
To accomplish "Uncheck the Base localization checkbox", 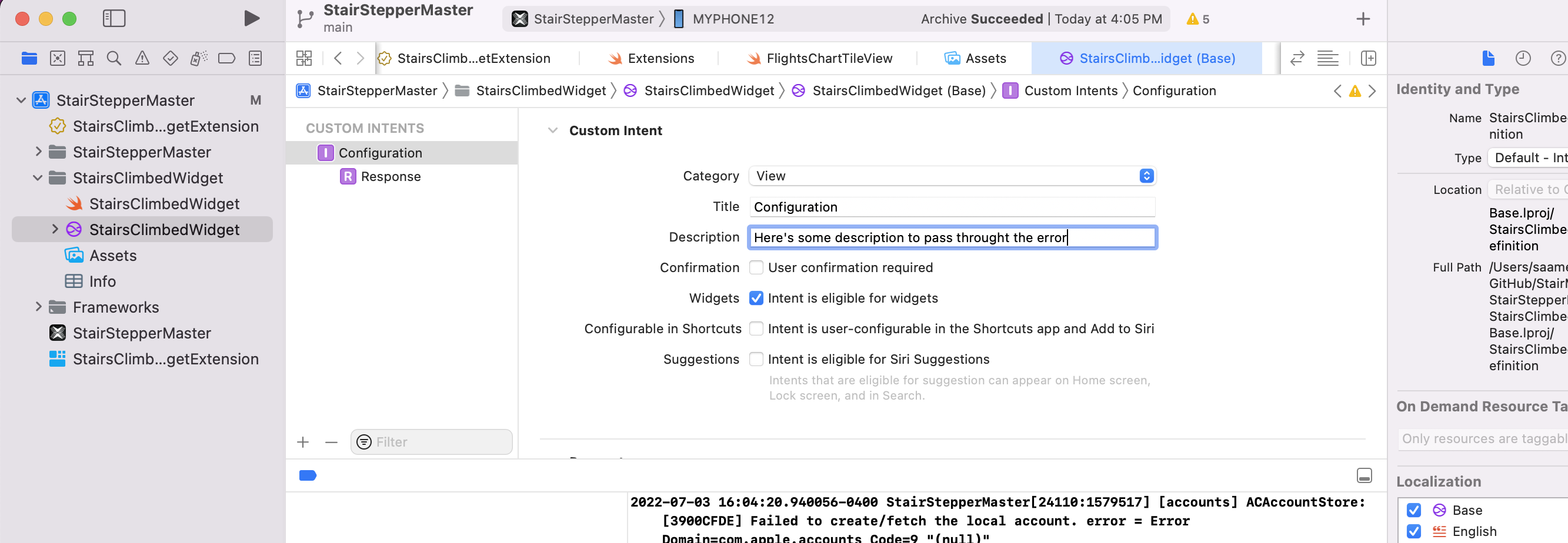I will pos(1414,510).
